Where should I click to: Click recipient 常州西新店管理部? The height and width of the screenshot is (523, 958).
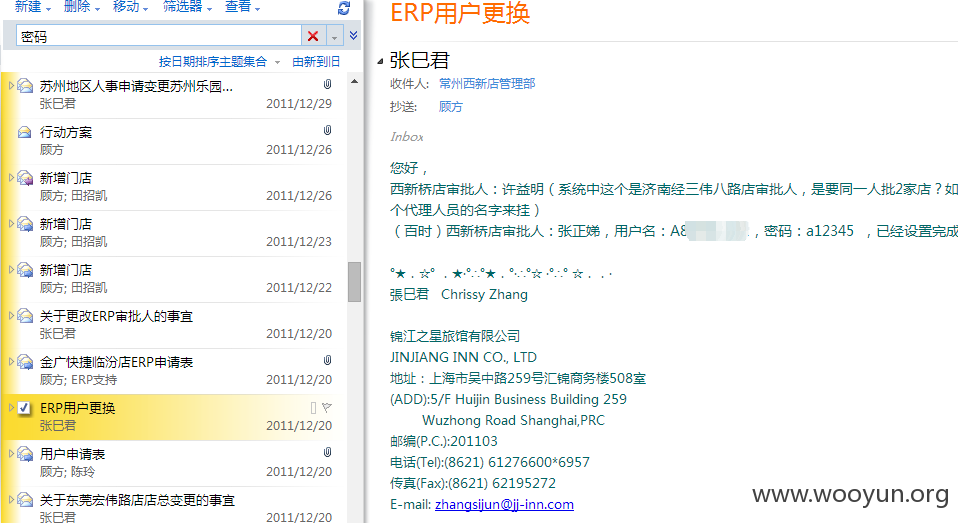(487, 84)
